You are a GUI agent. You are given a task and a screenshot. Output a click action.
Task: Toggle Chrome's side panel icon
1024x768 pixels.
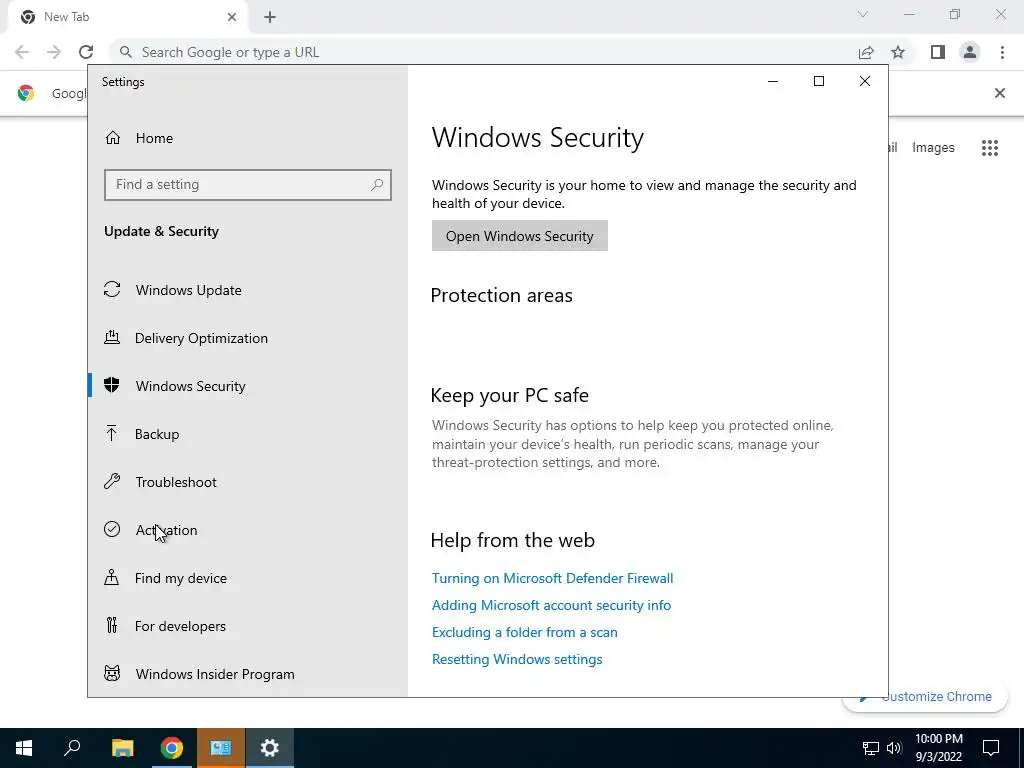pyautogui.click(x=938, y=52)
